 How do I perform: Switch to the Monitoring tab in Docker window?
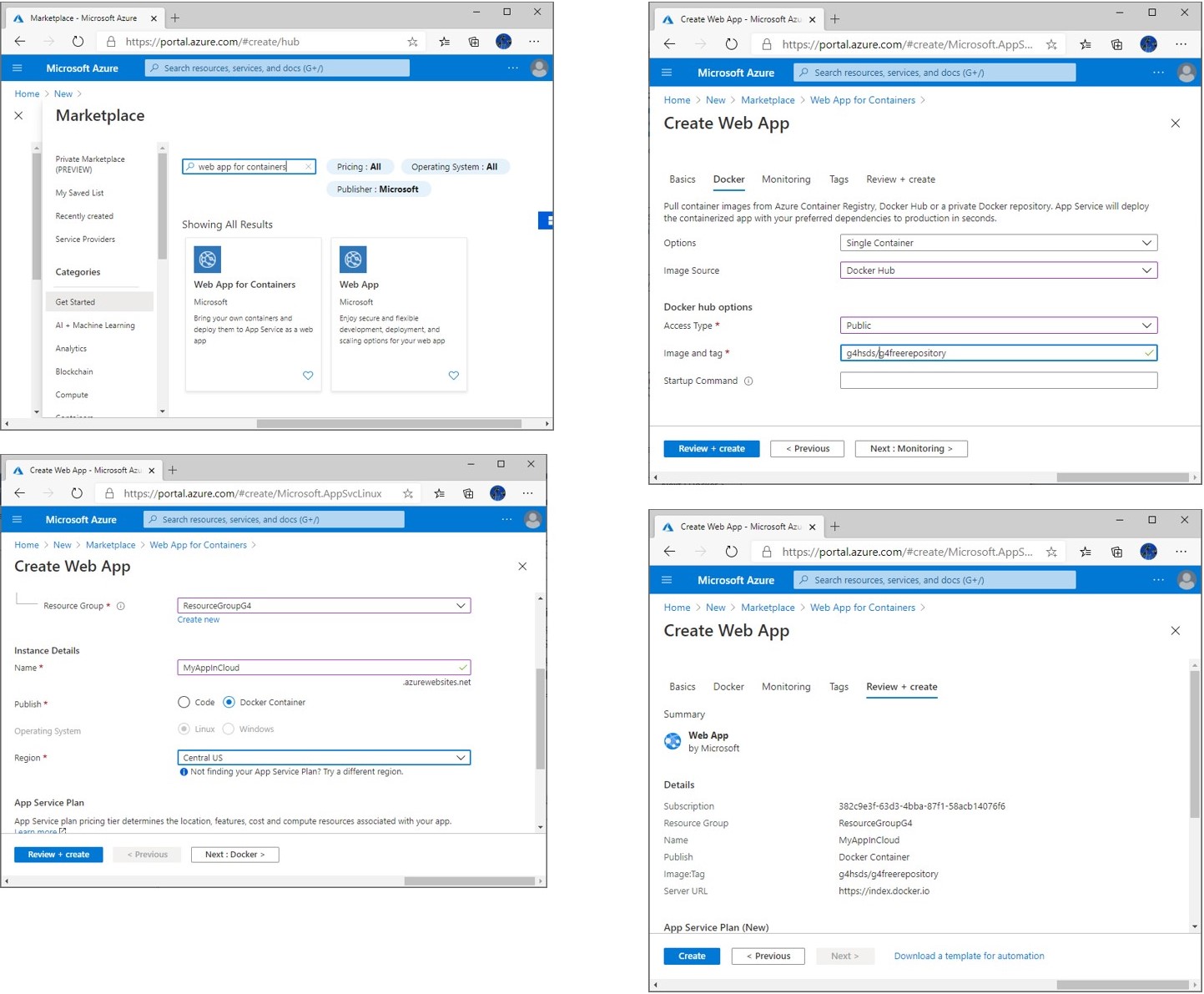pyautogui.click(x=785, y=179)
